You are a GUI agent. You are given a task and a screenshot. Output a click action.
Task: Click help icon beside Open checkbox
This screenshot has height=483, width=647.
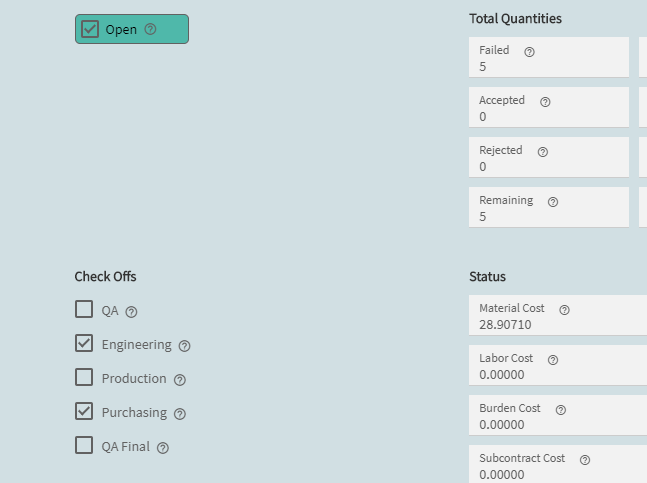150,29
